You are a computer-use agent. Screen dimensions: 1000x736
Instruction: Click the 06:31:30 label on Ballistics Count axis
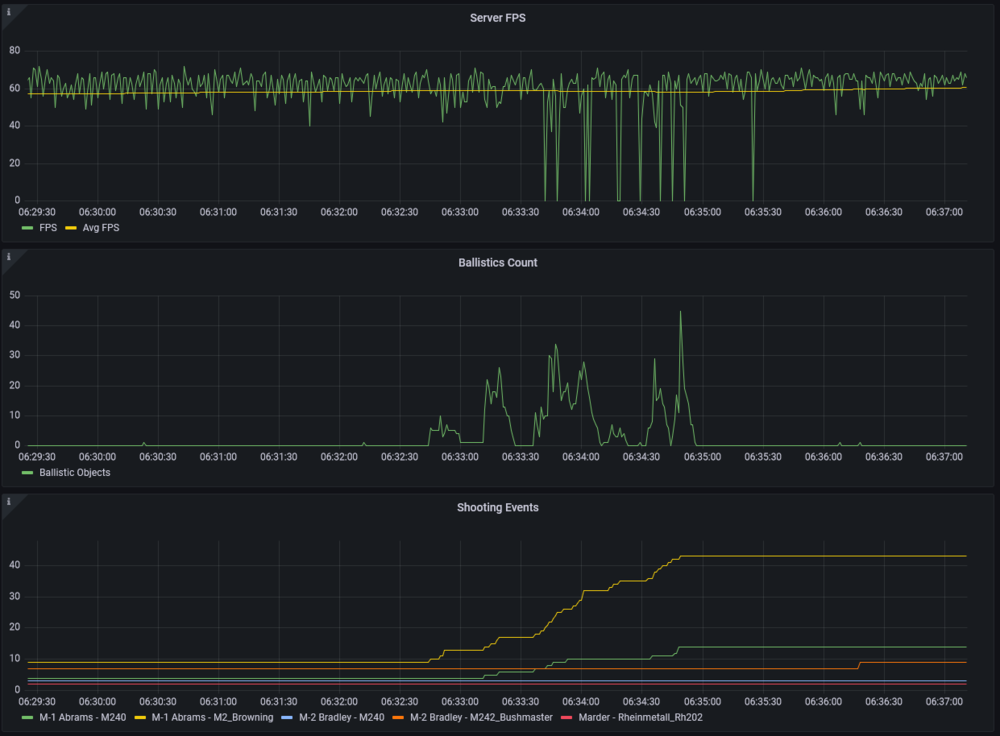[279, 457]
